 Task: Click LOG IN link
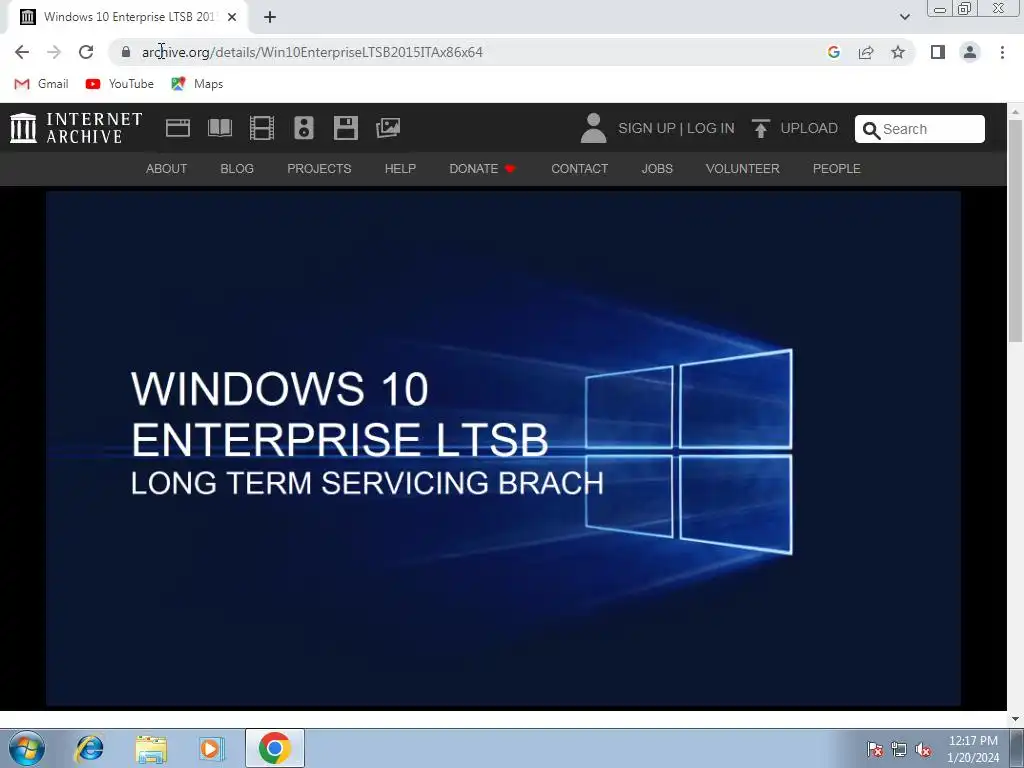point(711,128)
